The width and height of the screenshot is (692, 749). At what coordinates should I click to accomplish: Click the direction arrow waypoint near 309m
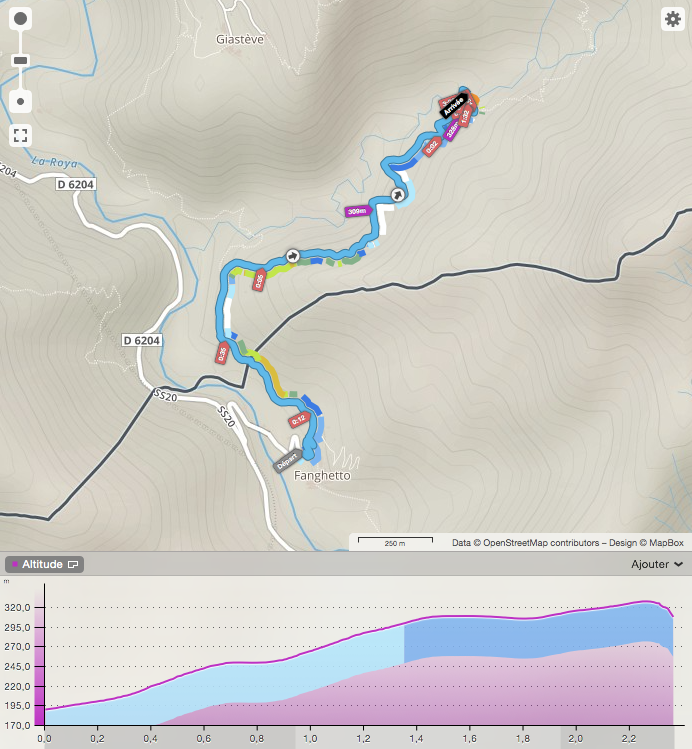[x=397, y=195]
